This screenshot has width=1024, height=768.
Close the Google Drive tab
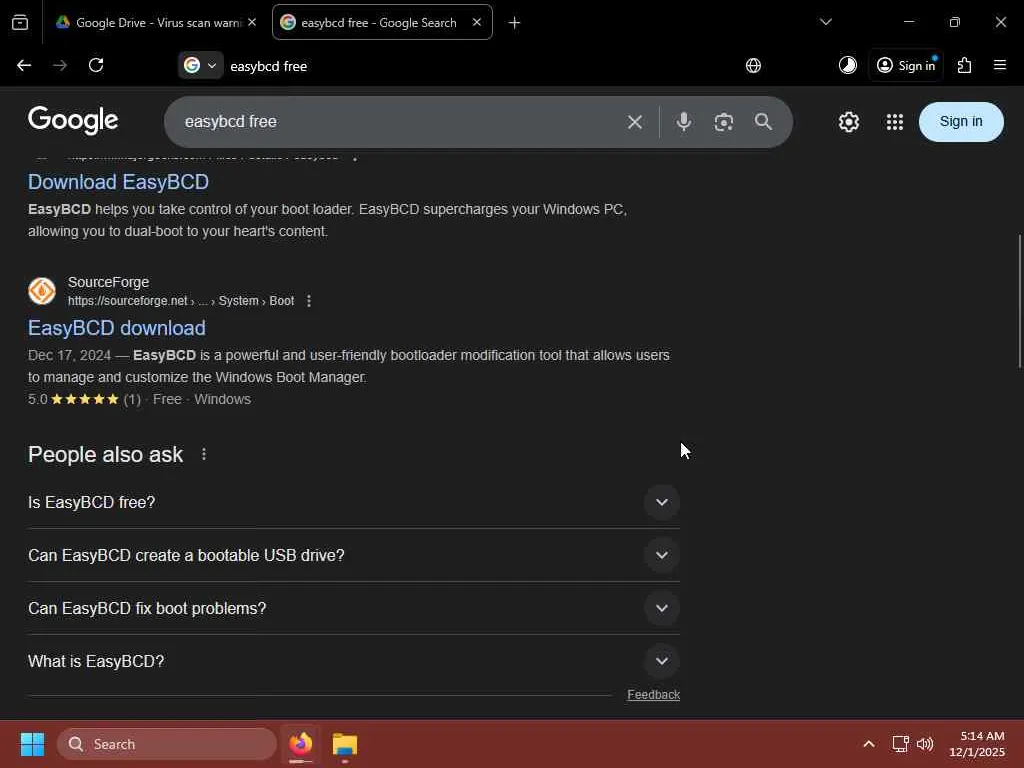click(252, 22)
